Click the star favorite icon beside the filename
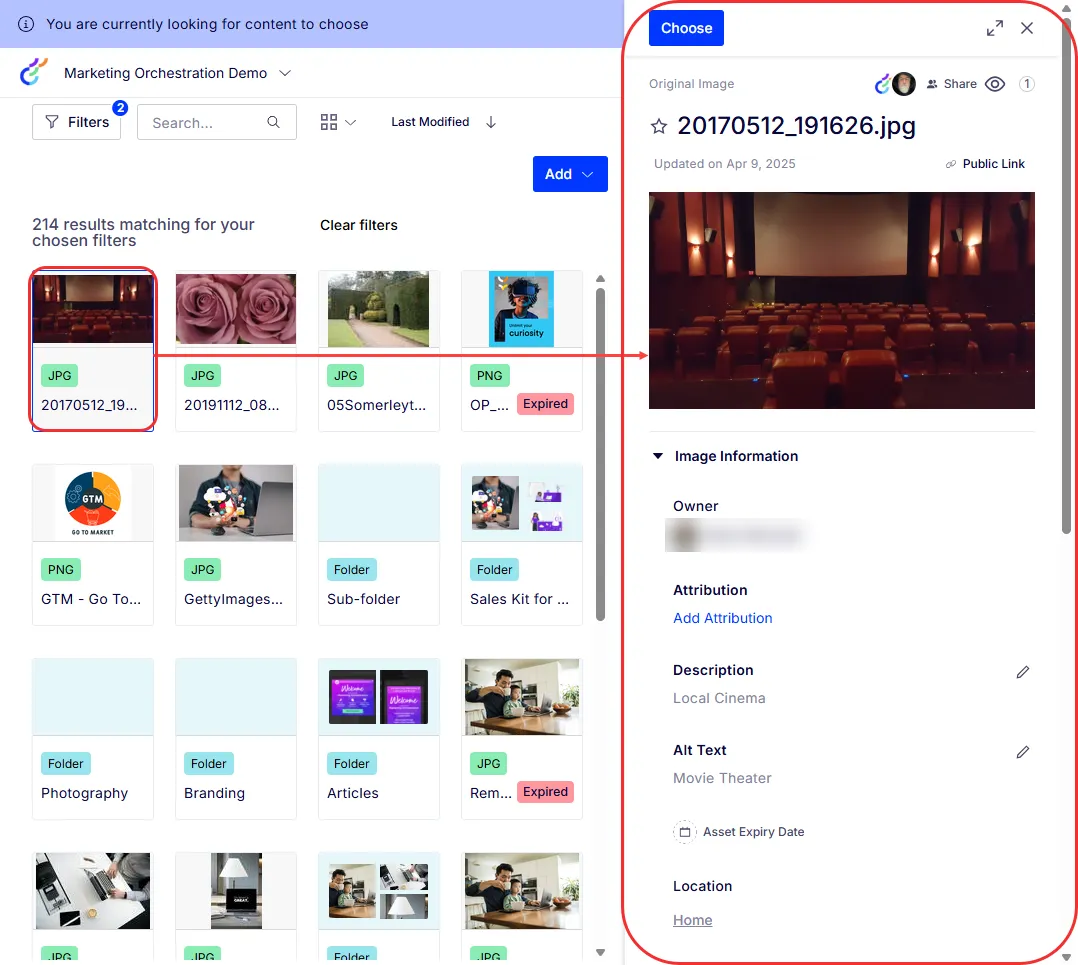Viewport: 1078px width, 965px height. pyautogui.click(x=659, y=126)
